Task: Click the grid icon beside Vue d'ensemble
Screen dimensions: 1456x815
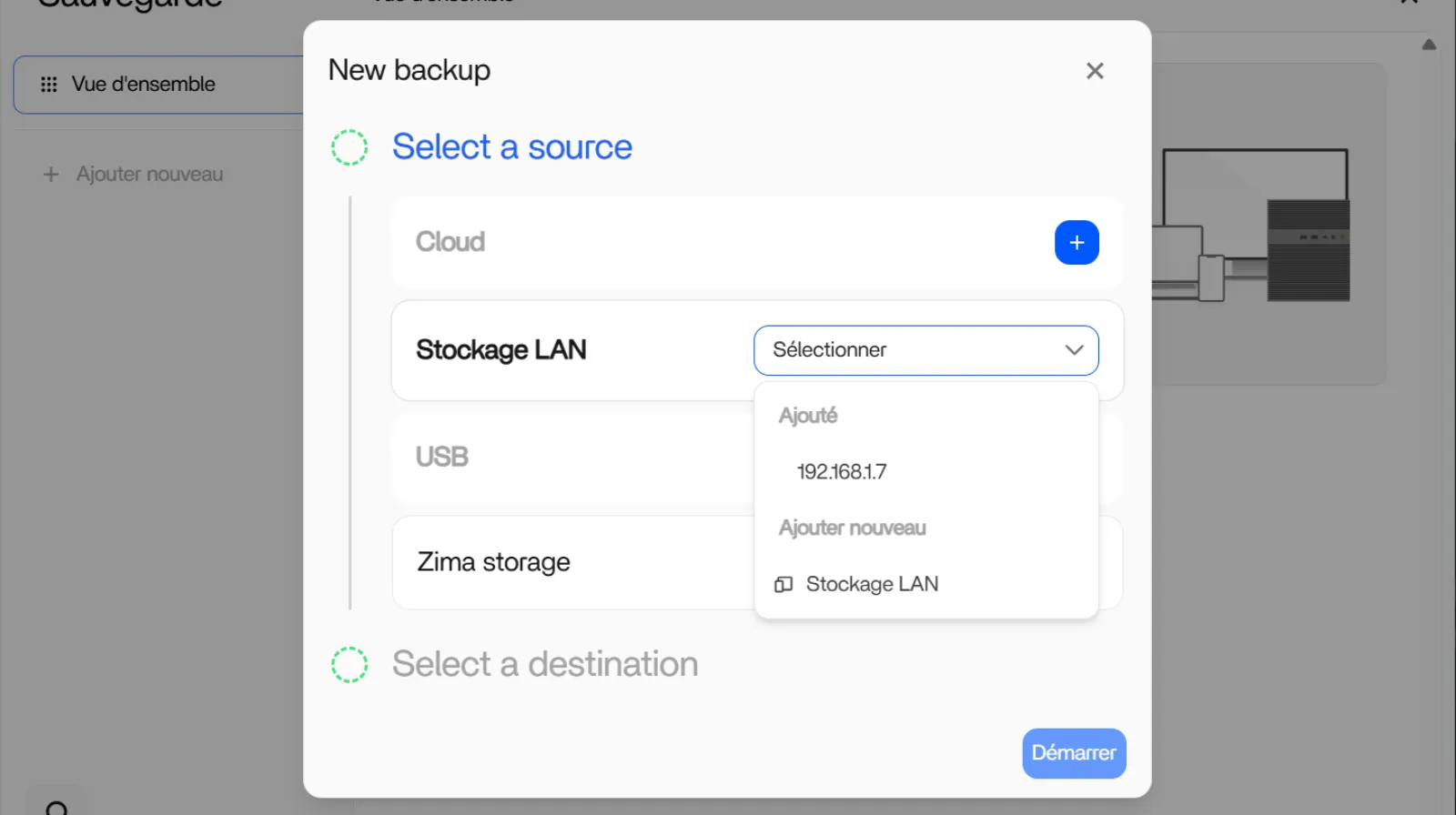Action: (x=49, y=85)
